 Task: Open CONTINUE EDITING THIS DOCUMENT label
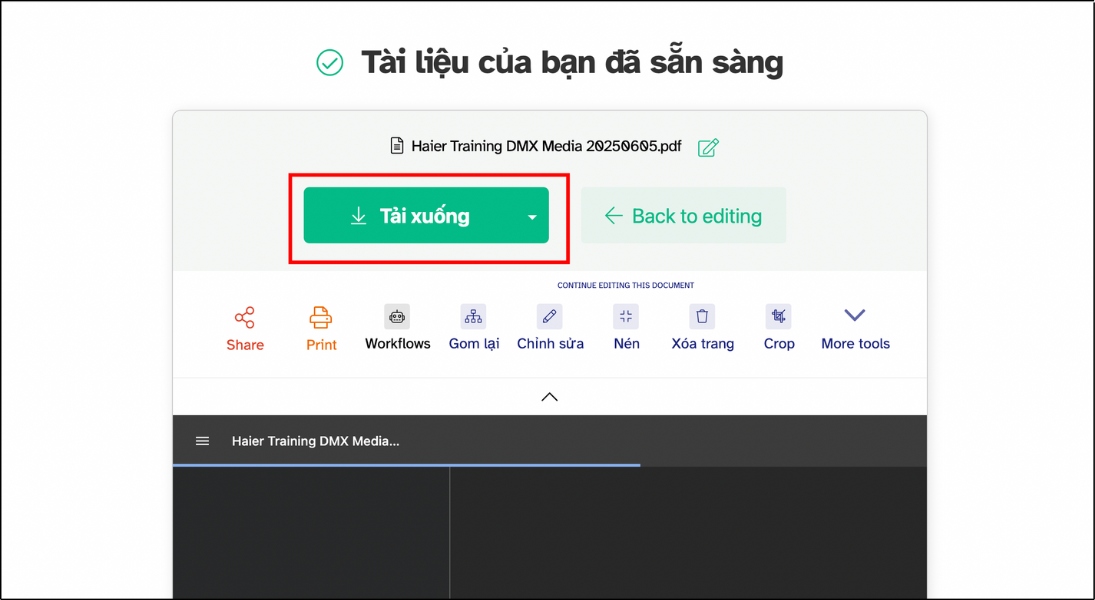(x=624, y=285)
